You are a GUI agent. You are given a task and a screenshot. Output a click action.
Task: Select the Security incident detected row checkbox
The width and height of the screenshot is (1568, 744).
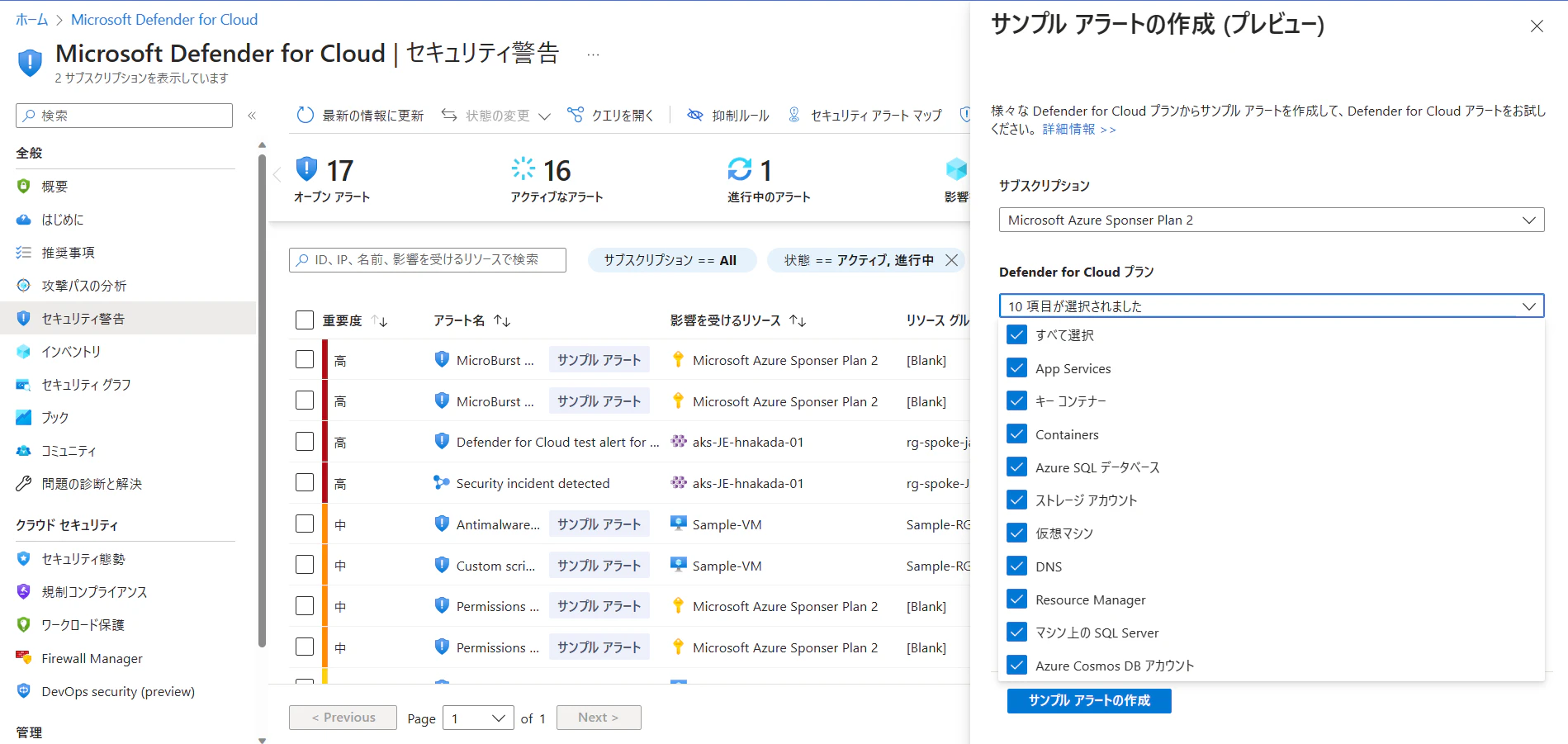(x=305, y=483)
